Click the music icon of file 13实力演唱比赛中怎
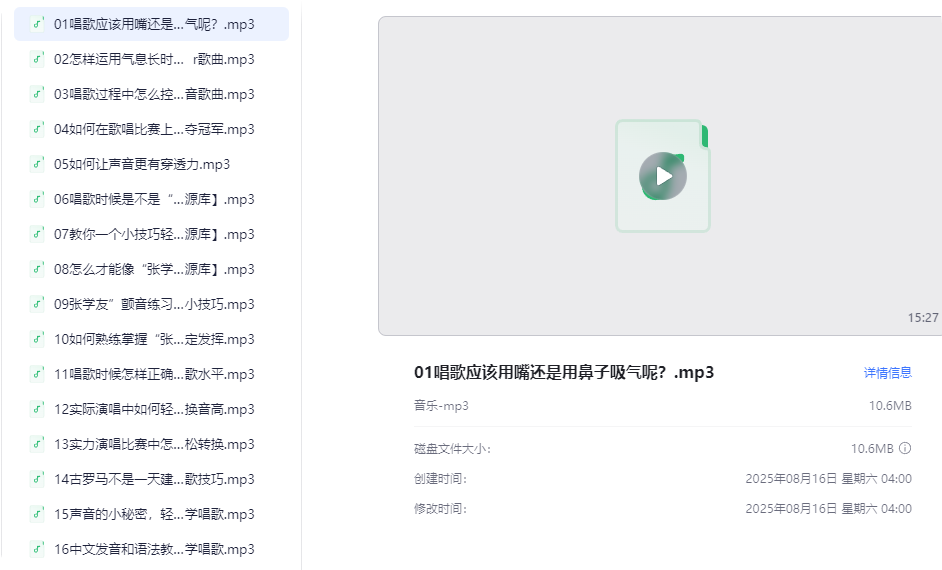Viewport: 942px width, 570px height. tap(37, 444)
